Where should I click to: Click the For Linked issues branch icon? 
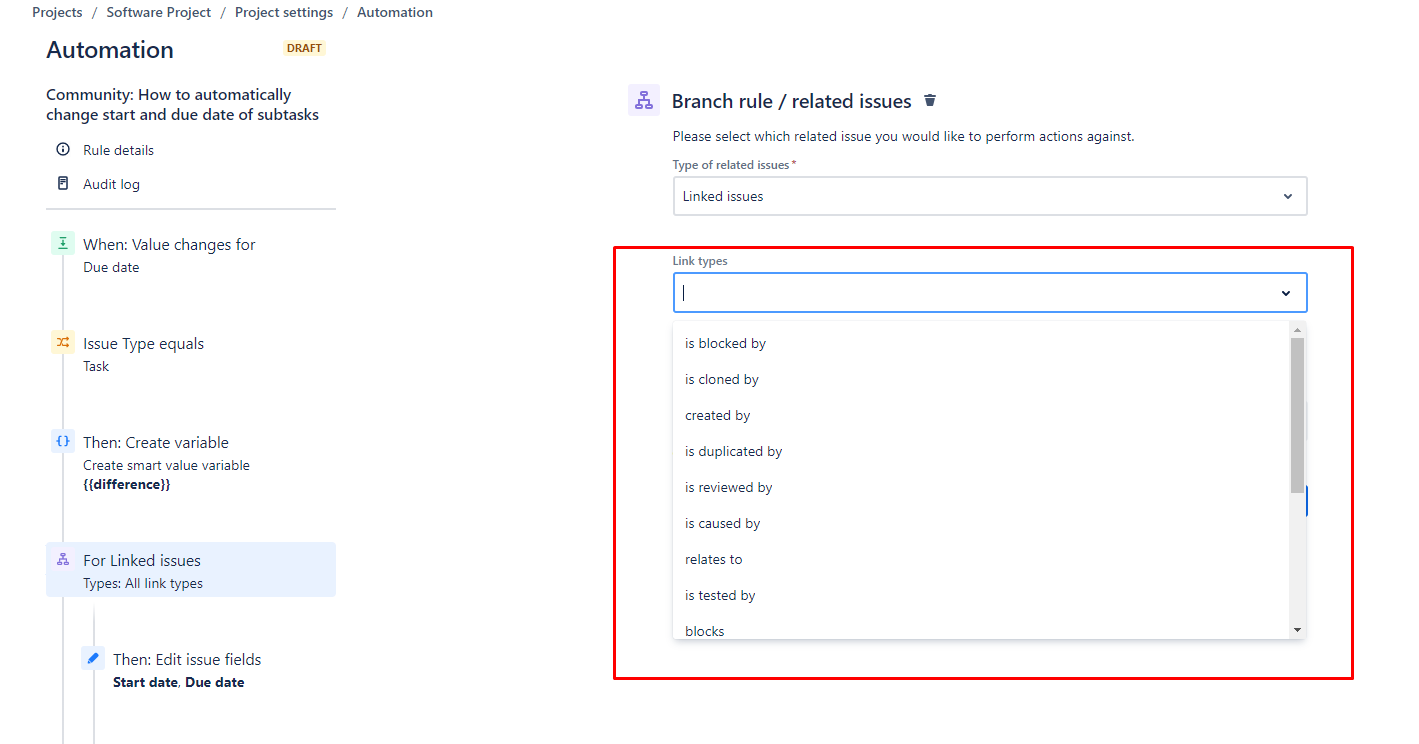coord(63,559)
